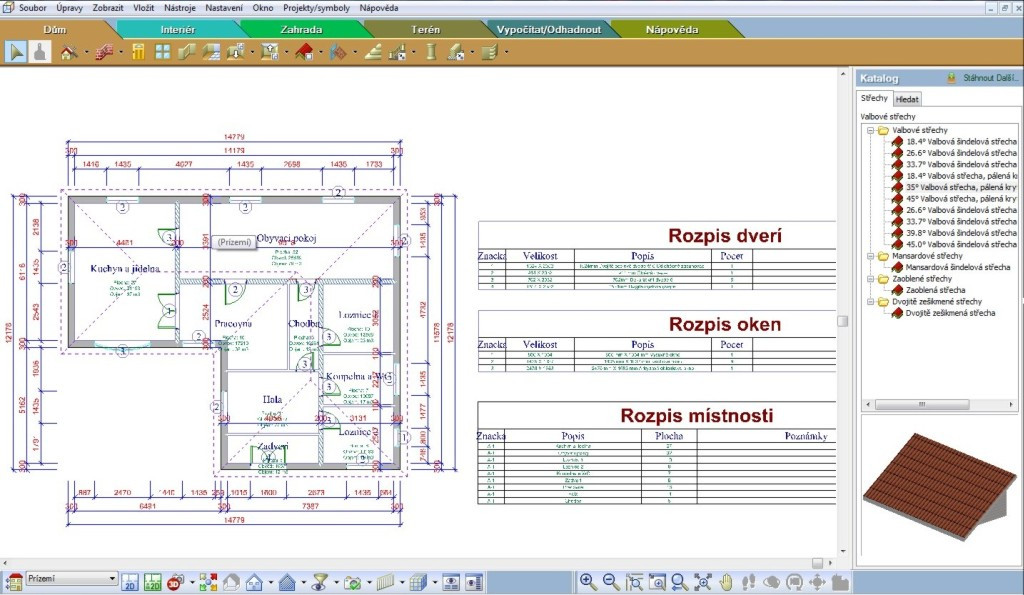Select the tiled floor tool
Viewport: 1024px width, 595px height.
coord(210,52)
